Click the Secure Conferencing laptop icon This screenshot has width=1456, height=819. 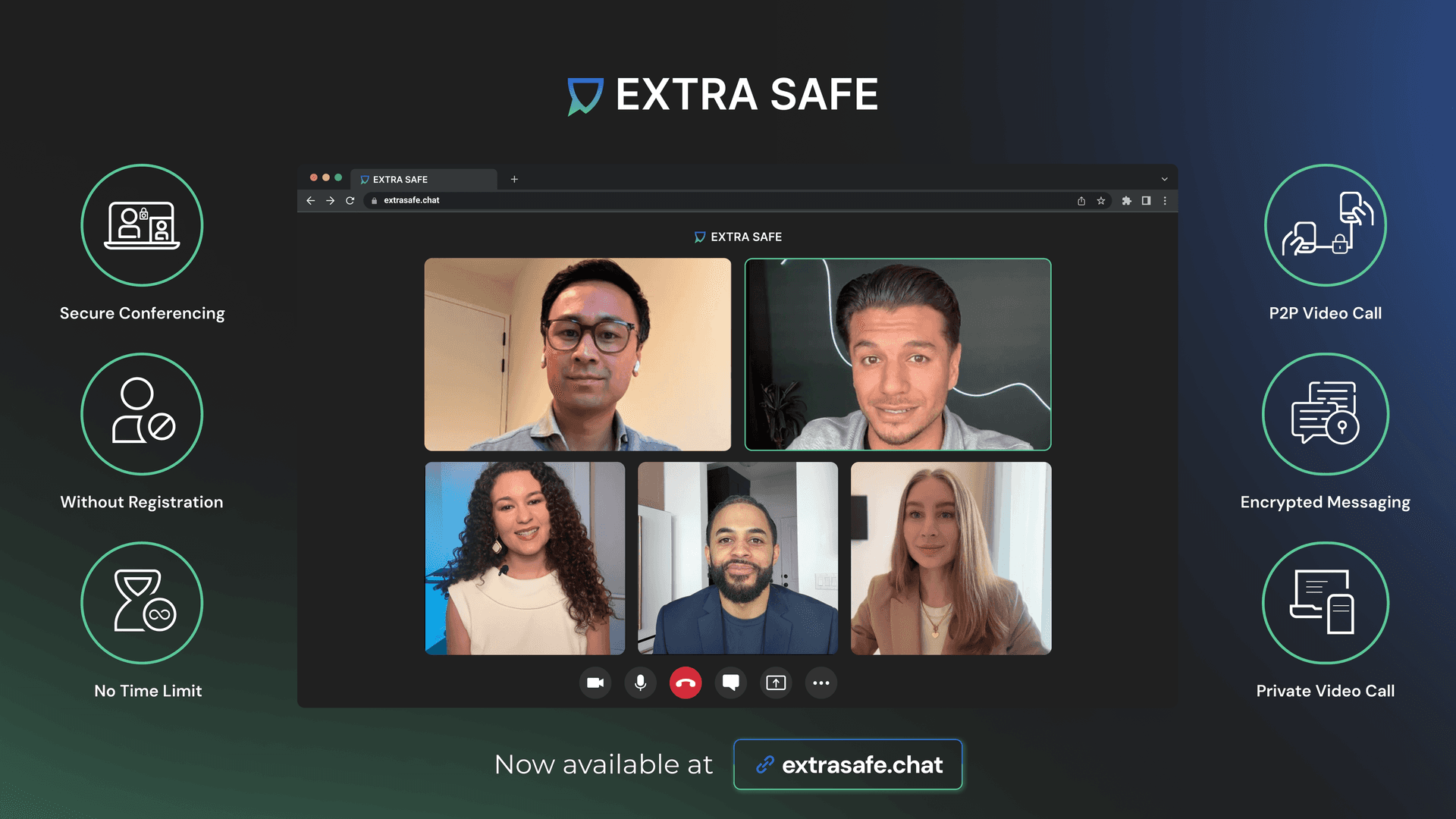(142, 225)
